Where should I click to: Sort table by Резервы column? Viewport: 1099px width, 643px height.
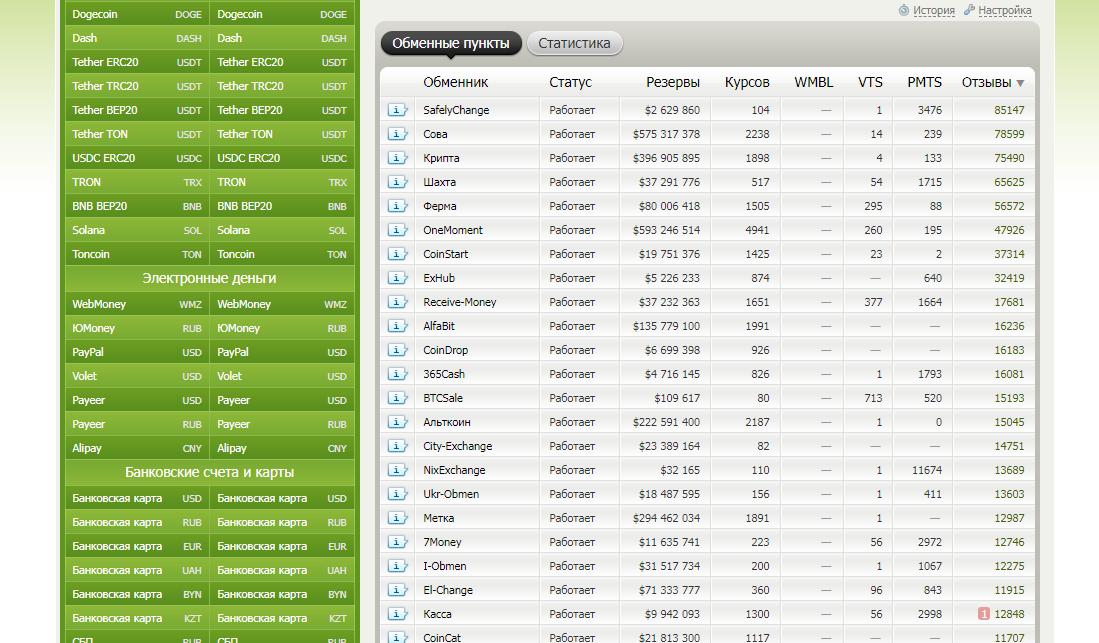pos(673,83)
